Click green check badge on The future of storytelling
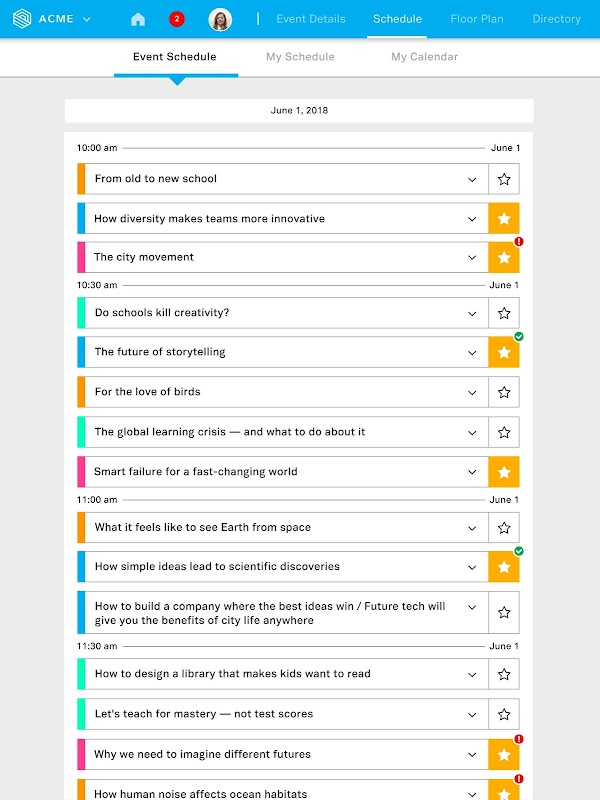Viewport: 600px width, 800px height. (519, 337)
